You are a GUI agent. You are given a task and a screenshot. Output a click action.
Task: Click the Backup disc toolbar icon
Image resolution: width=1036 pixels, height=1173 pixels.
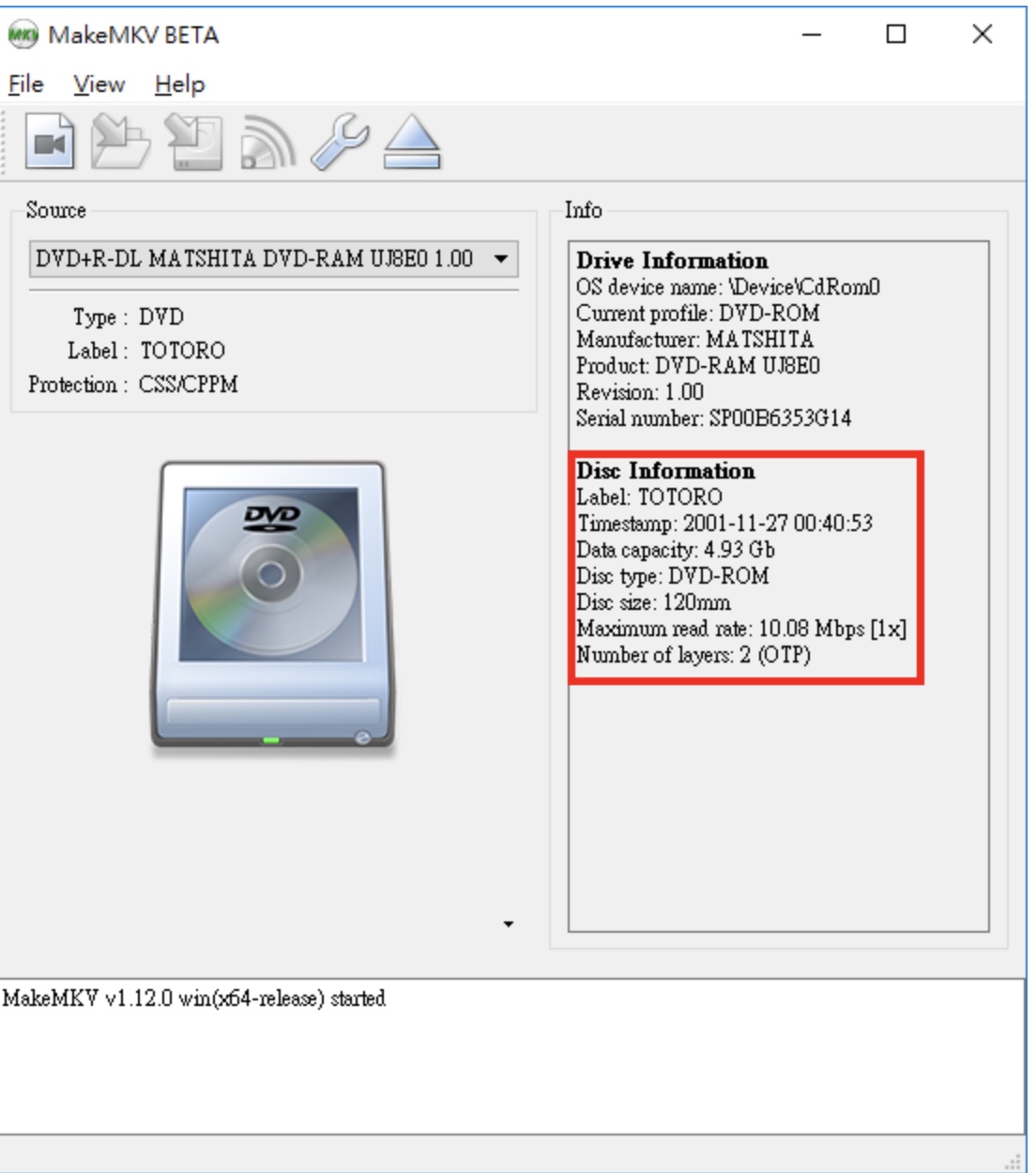tap(194, 142)
